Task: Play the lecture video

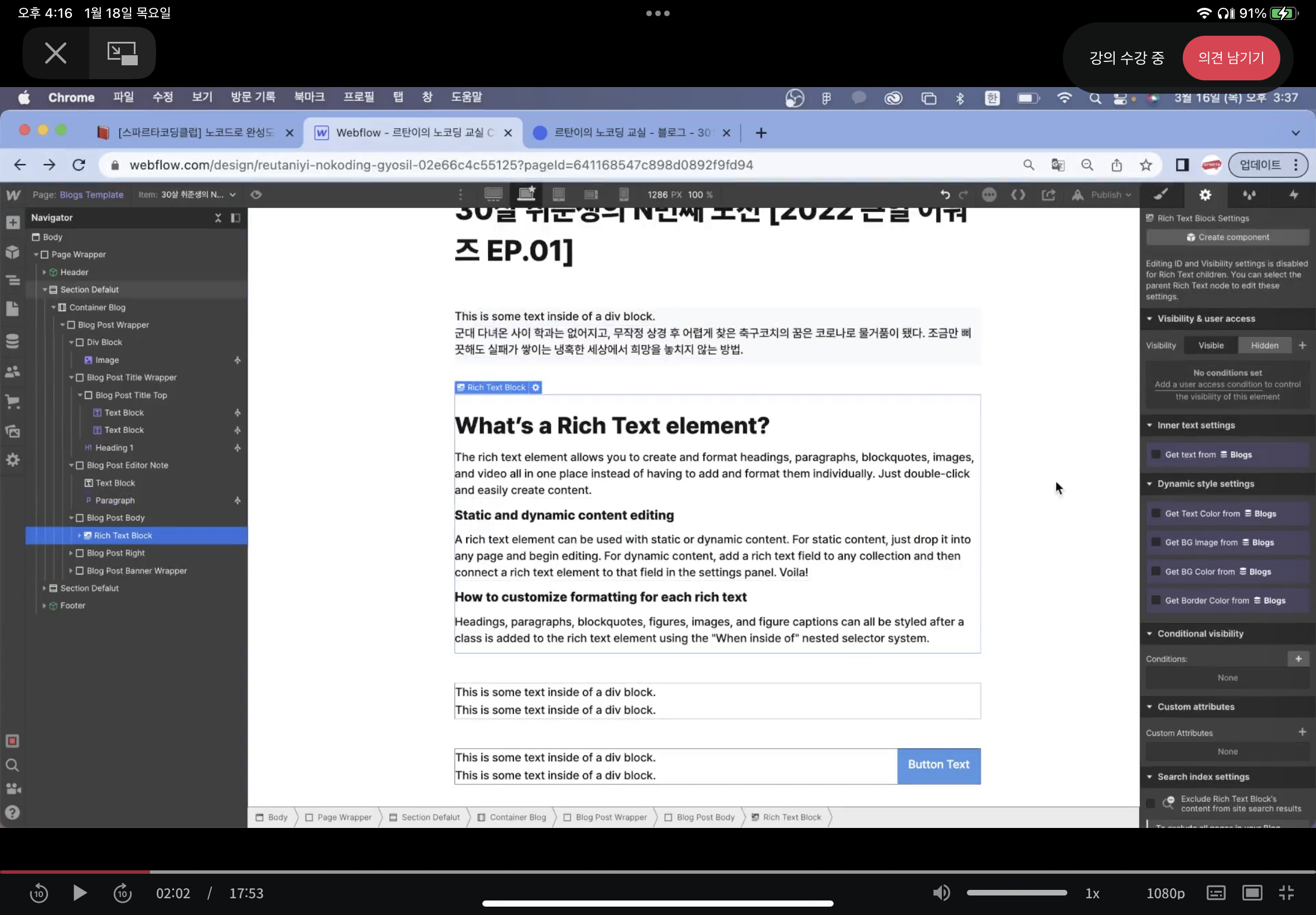Action: click(x=80, y=893)
